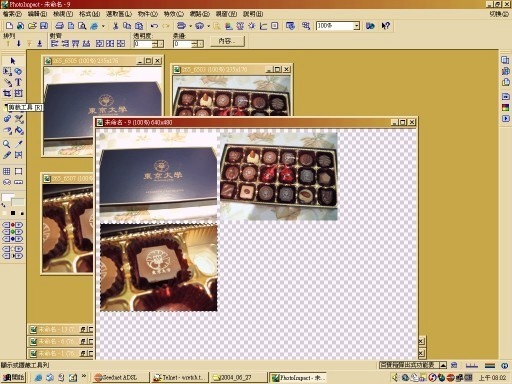Click the 切換 switch button at top right
The width and height of the screenshot is (512, 384).
[x=499, y=14]
